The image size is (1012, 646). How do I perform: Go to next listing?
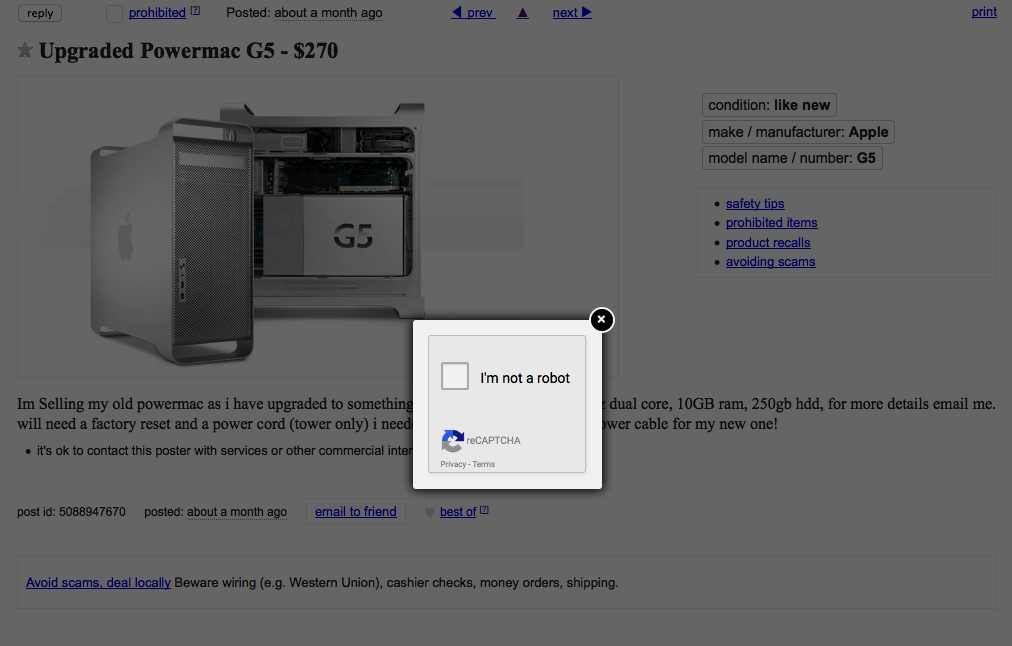(x=572, y=12)
